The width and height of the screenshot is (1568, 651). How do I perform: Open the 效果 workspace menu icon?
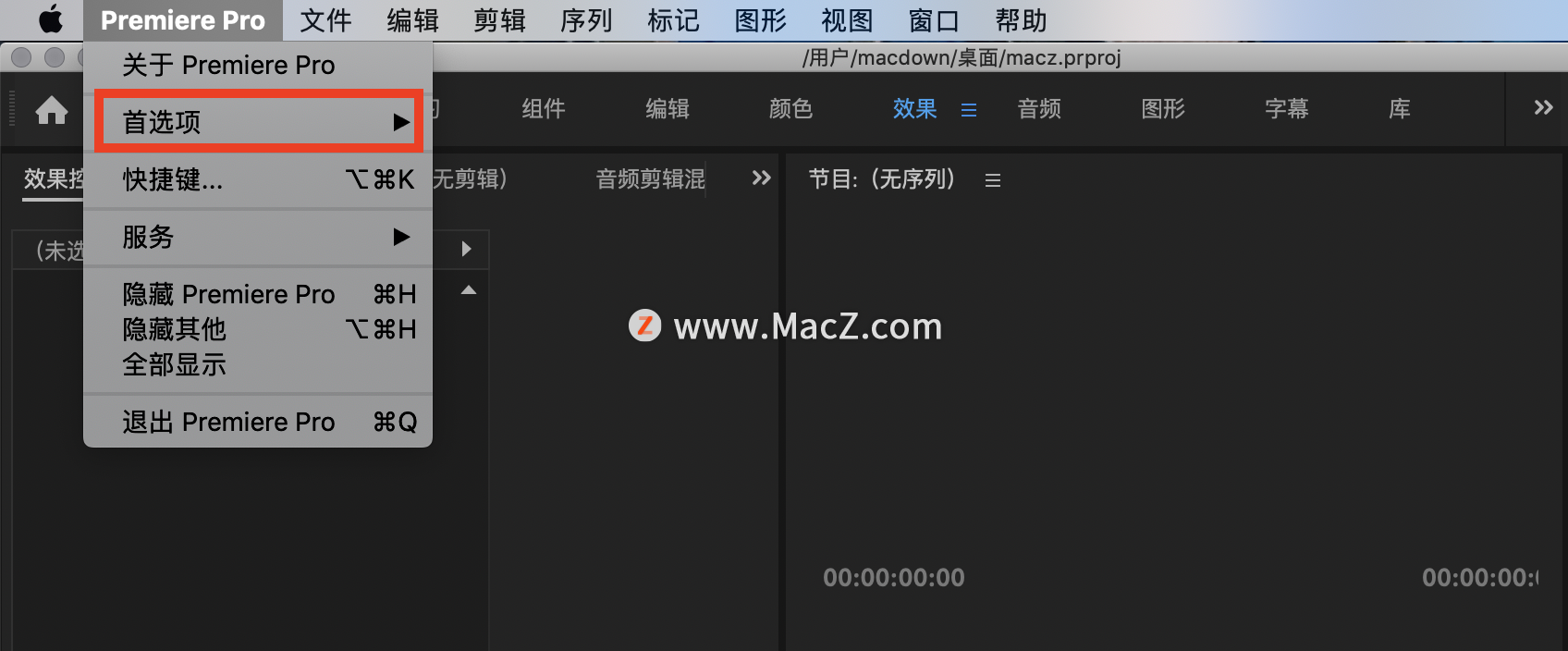tap(969, 110)
